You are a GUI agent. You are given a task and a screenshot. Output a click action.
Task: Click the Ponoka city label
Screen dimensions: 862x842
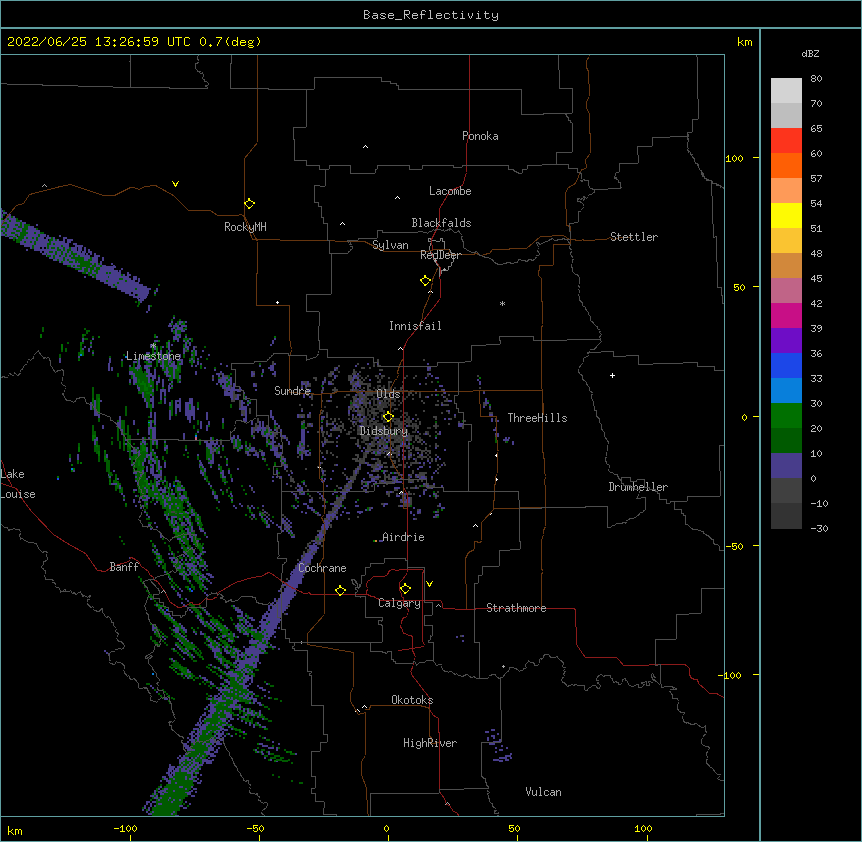(x=480, y=136)
